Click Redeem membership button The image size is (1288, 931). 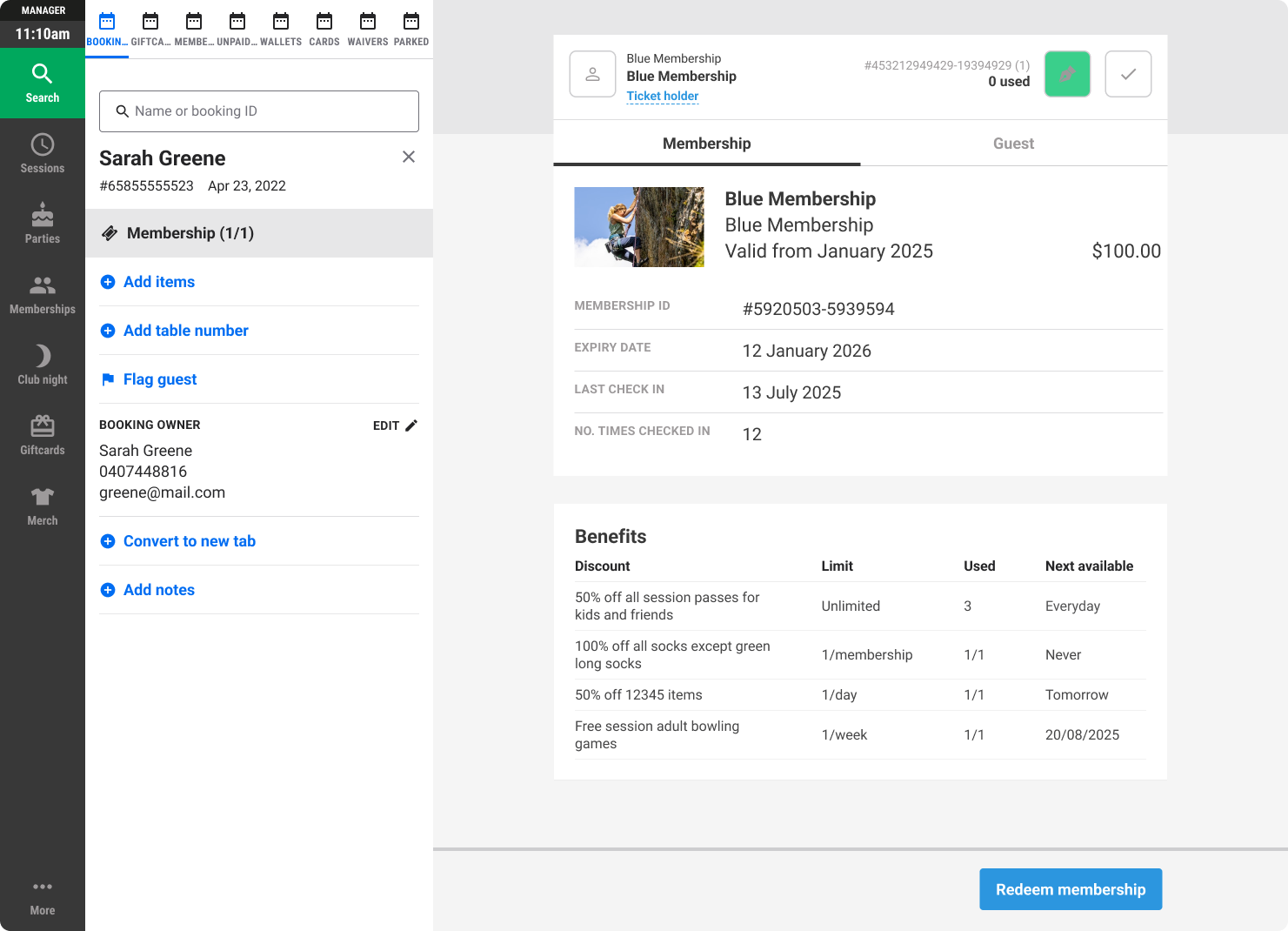click(x=1071, y=889)
